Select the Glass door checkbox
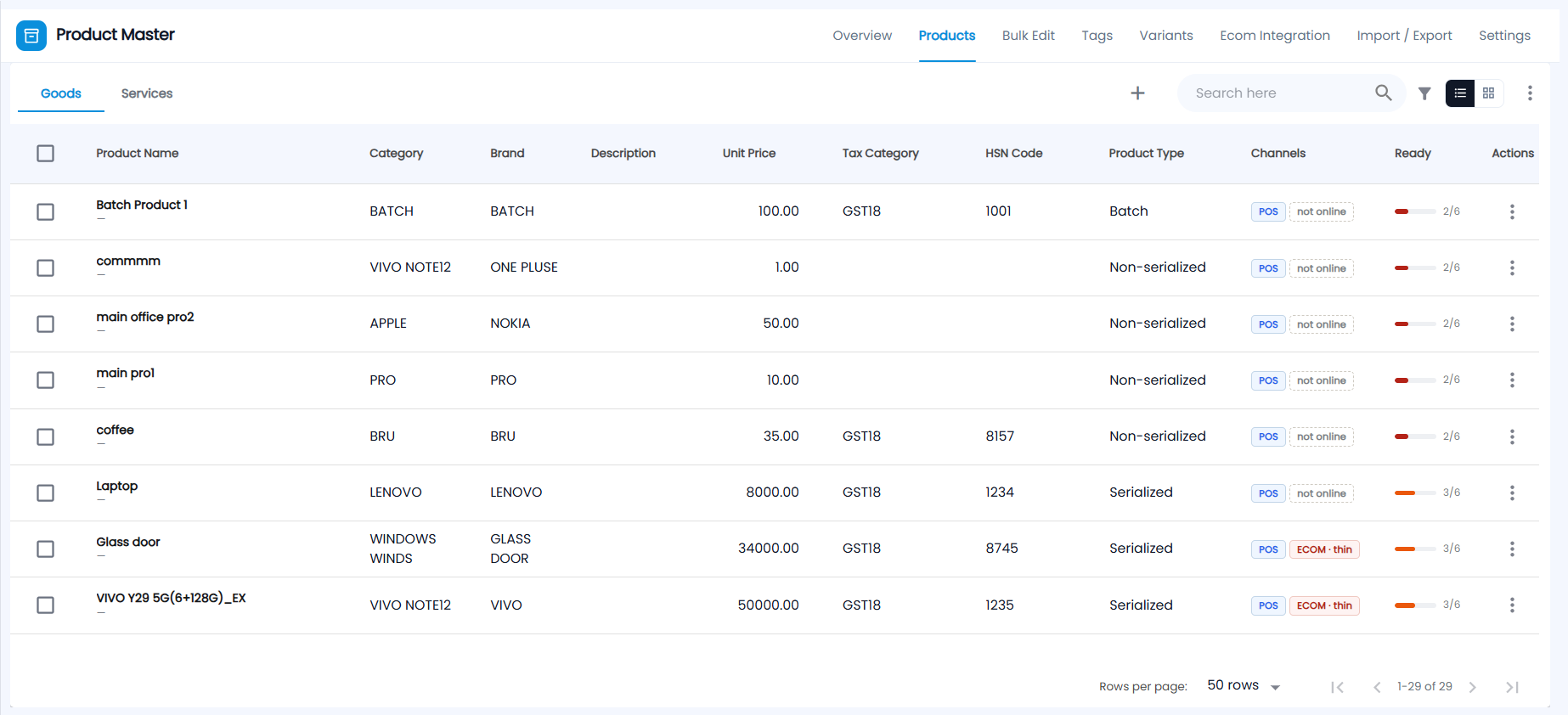The image size is (1568, 715). coord(46,549)
